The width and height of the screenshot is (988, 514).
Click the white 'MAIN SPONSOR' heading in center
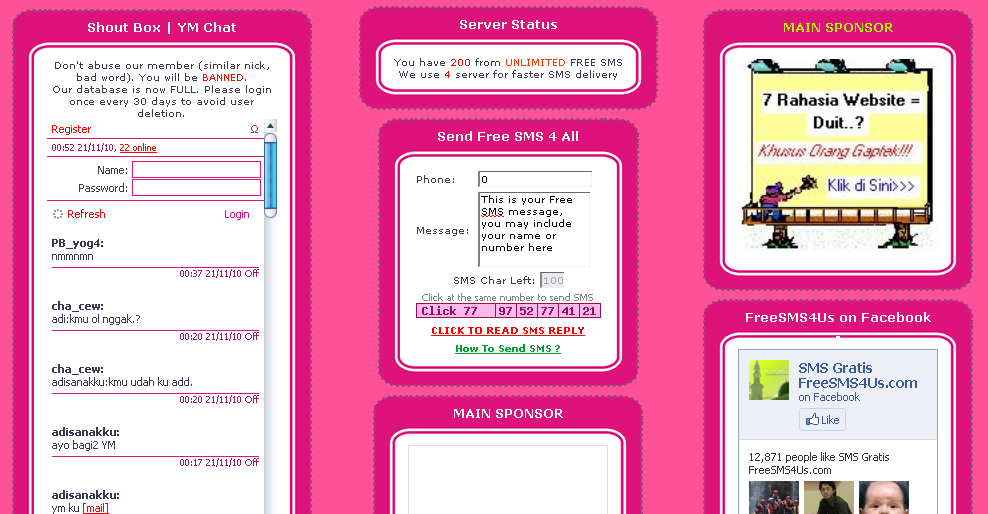pos(508,414)
